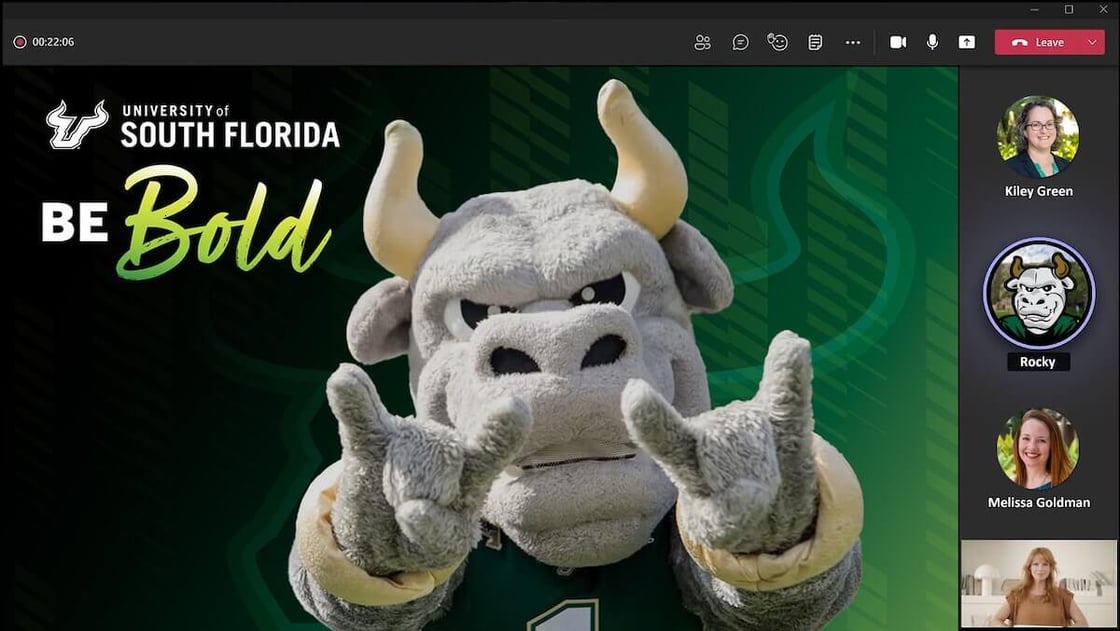The image size is (1120, 631).
Task: Click Melissa Goldman's participant photo
Action: click(x=1037, y=449)
